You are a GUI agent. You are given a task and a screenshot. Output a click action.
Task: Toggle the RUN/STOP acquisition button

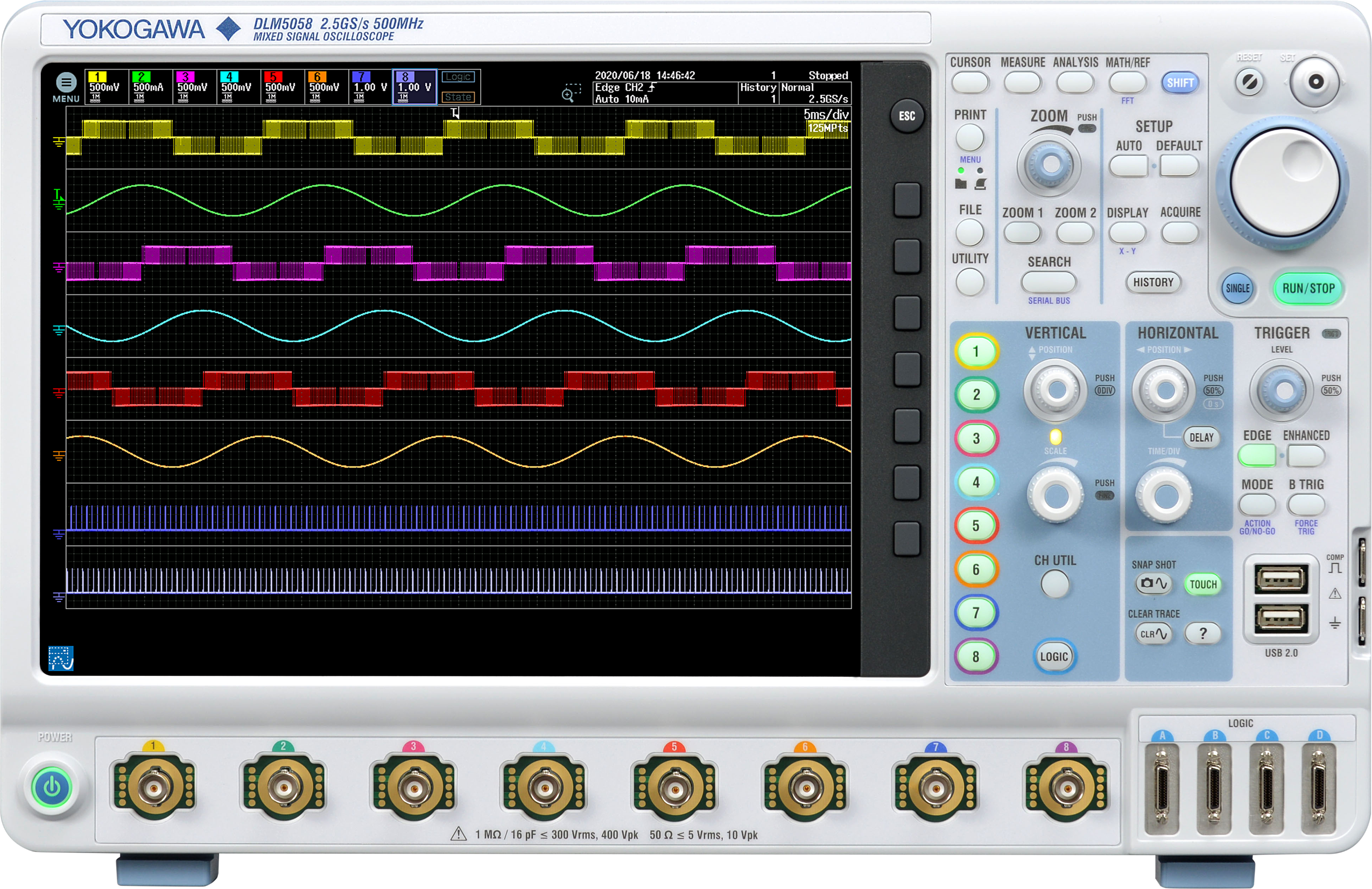click(x=1308, y=288)
